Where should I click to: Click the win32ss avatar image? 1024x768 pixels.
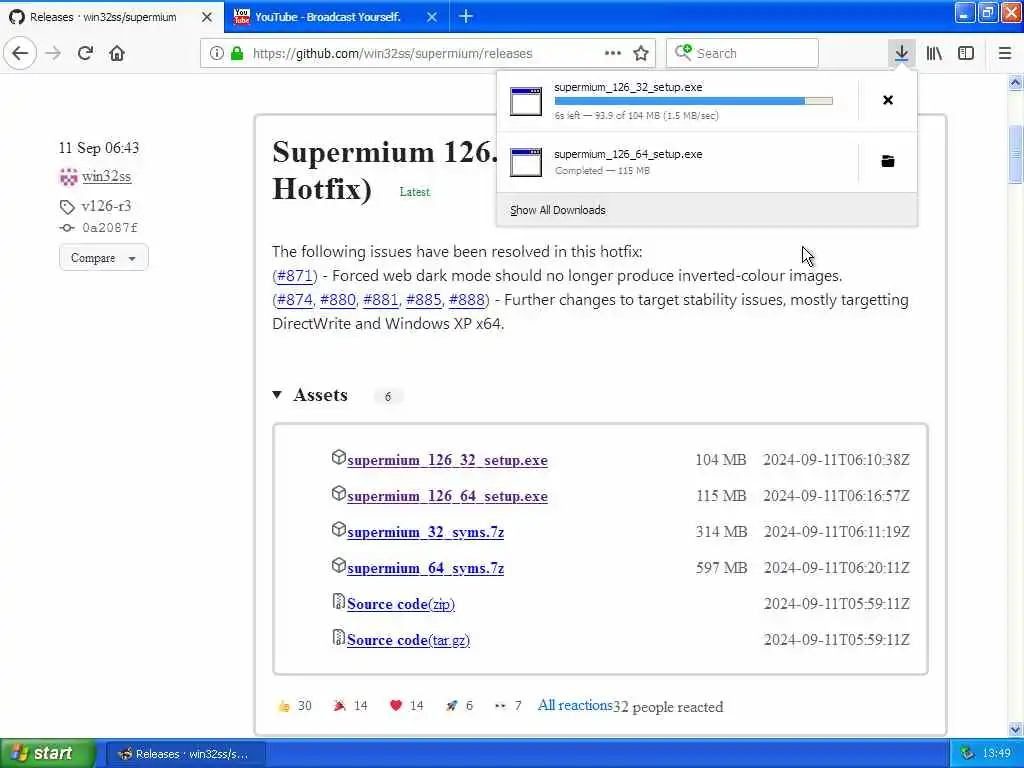coord(68,177)
